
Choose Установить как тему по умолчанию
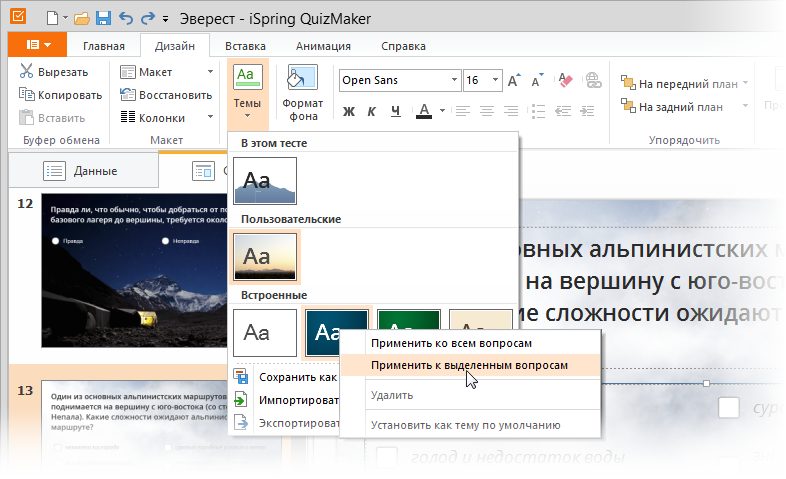tap(470, 425)
